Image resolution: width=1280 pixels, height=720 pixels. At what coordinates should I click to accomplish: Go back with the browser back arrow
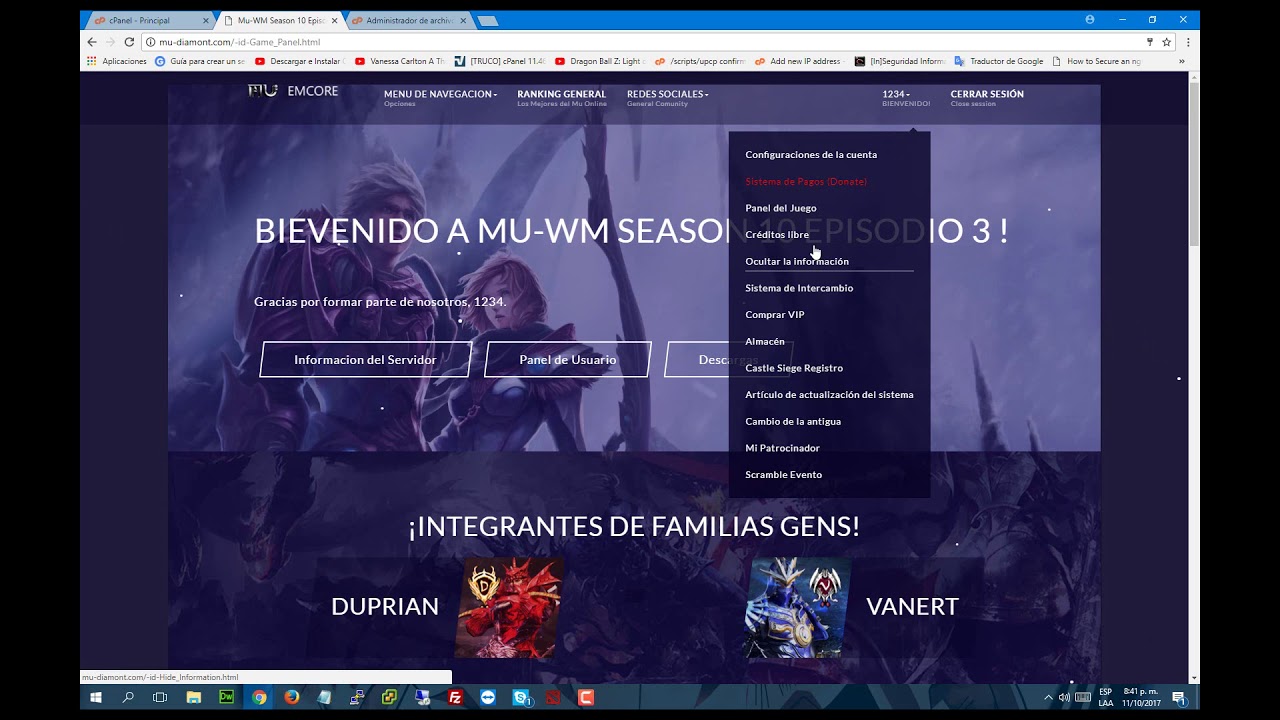click(x=92, y=42)
